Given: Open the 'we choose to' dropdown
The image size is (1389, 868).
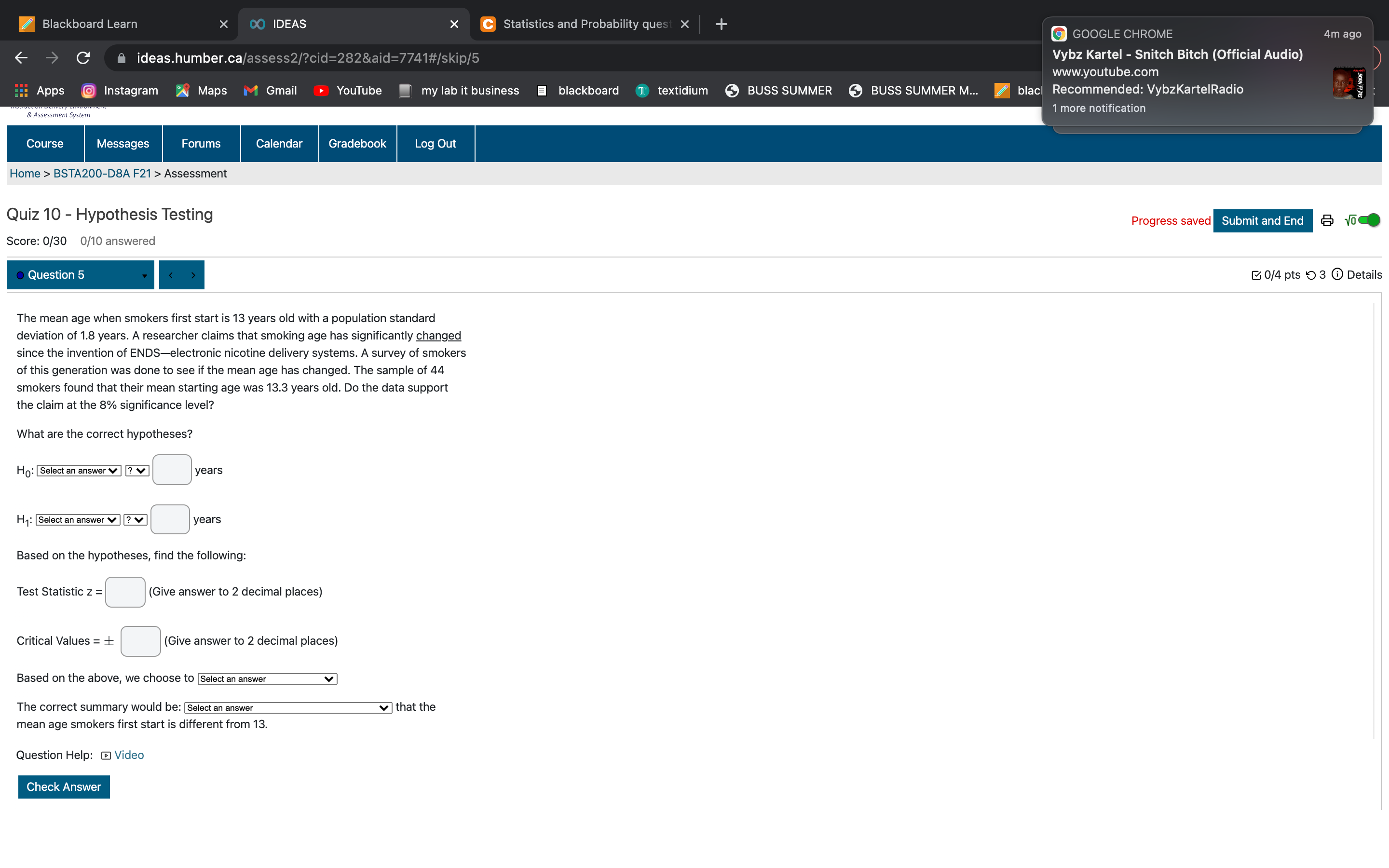Looking at the screenshot, I should pyautogui.click(x=267, y=679).
